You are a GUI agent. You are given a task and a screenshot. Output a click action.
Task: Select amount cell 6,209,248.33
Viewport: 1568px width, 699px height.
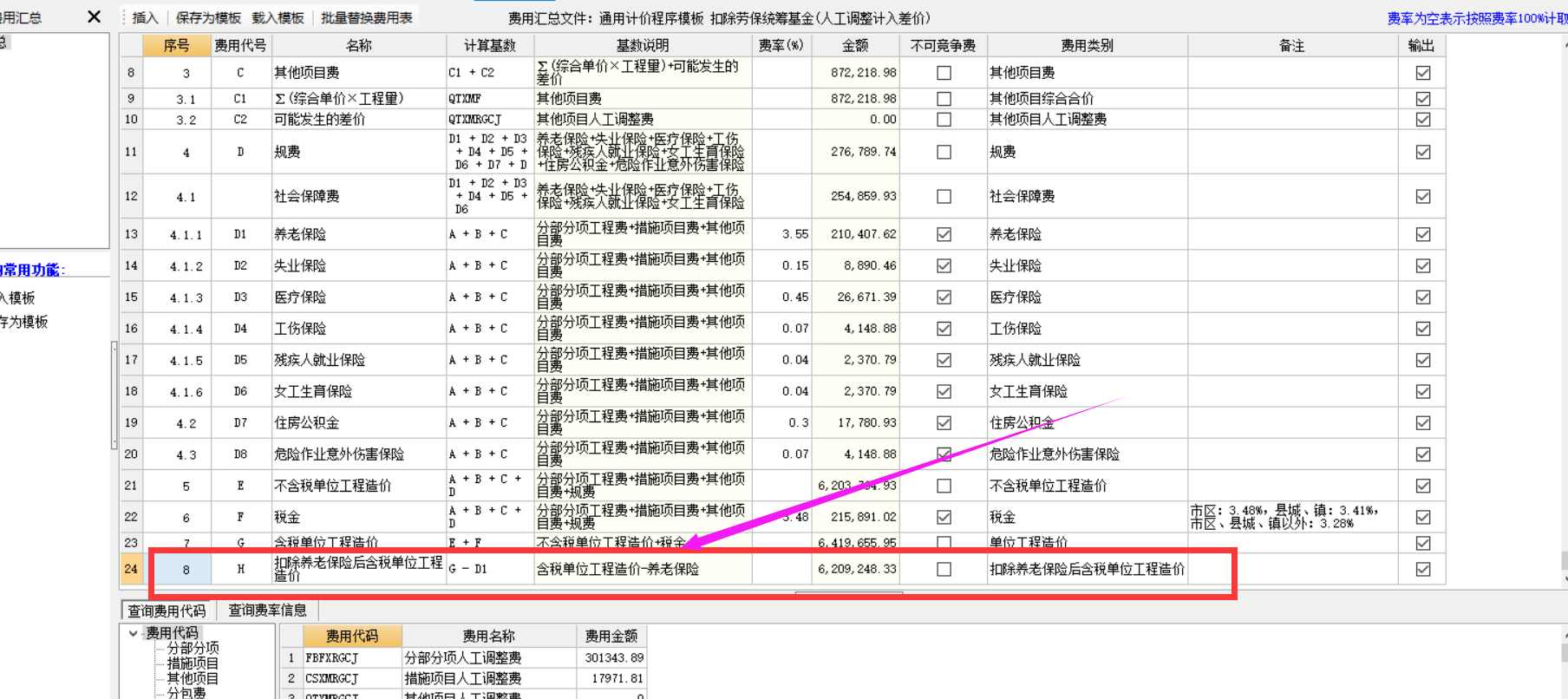(855, 569)
